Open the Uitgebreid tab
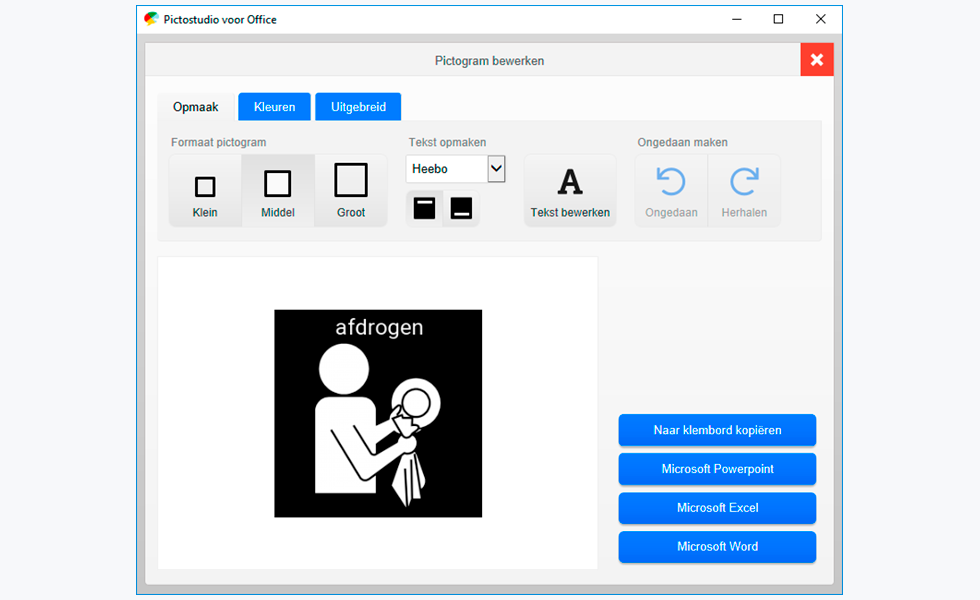The image size is (980, 600). point(358,107)
